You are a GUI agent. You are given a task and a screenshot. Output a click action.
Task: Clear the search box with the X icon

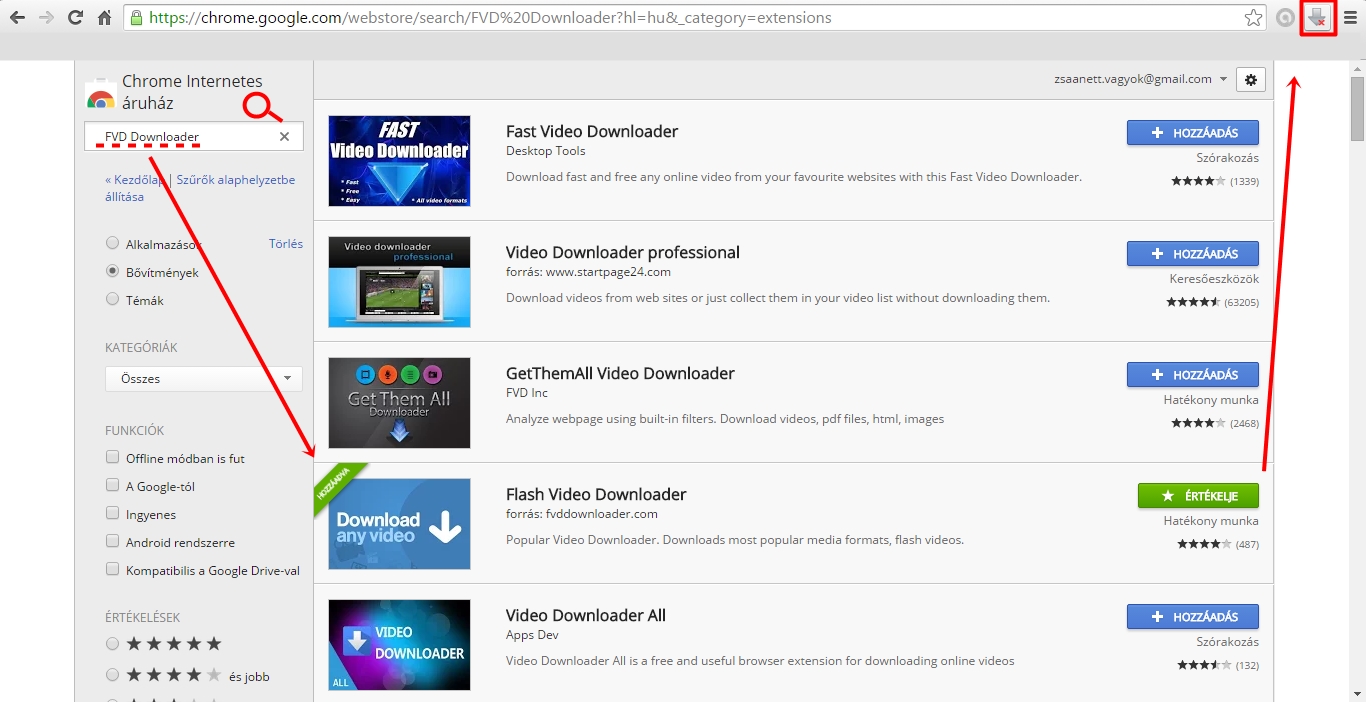tap(284, 137)
